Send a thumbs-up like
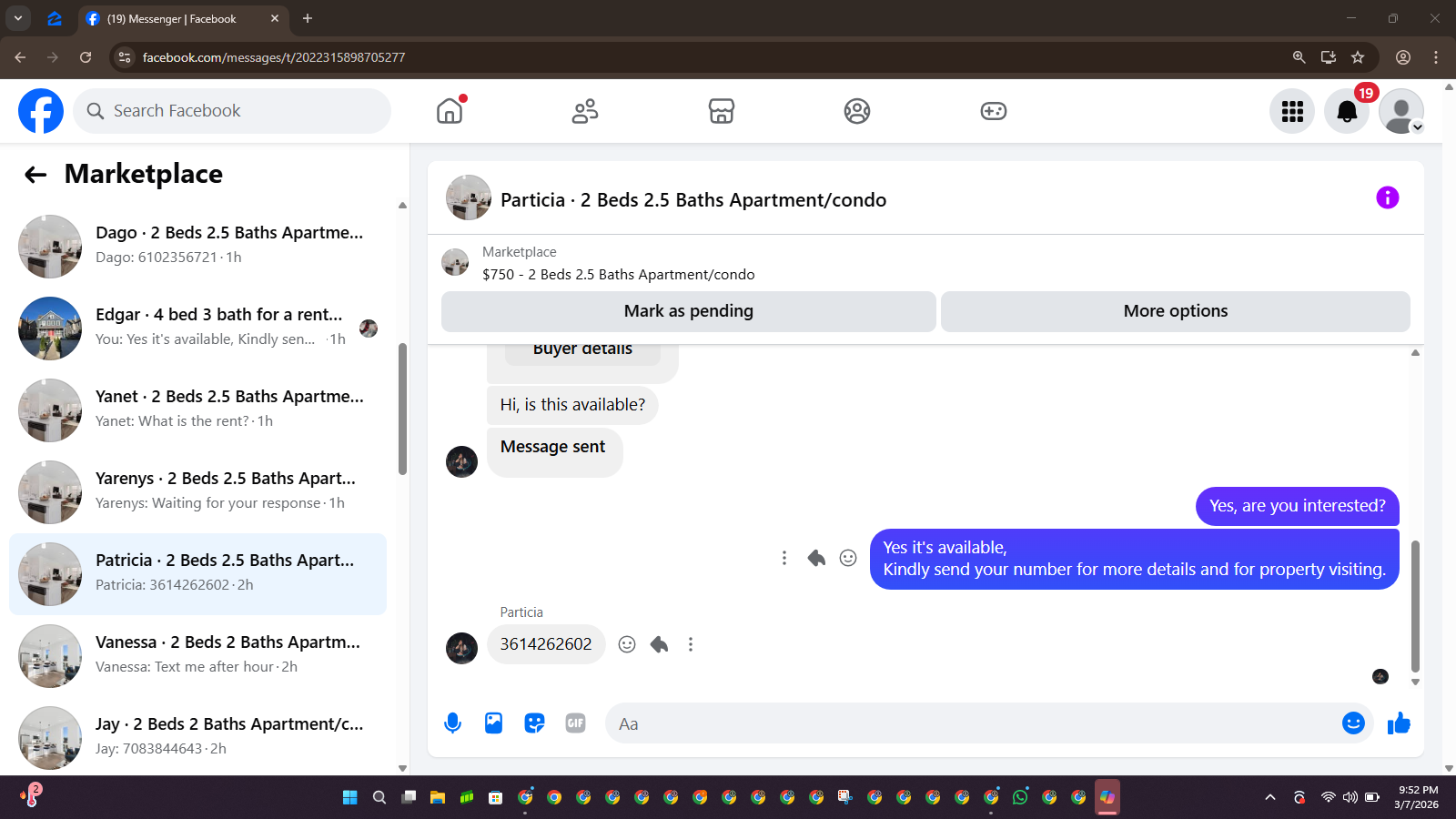This screenshot has width=1456, height=819. click(1399, 723)
